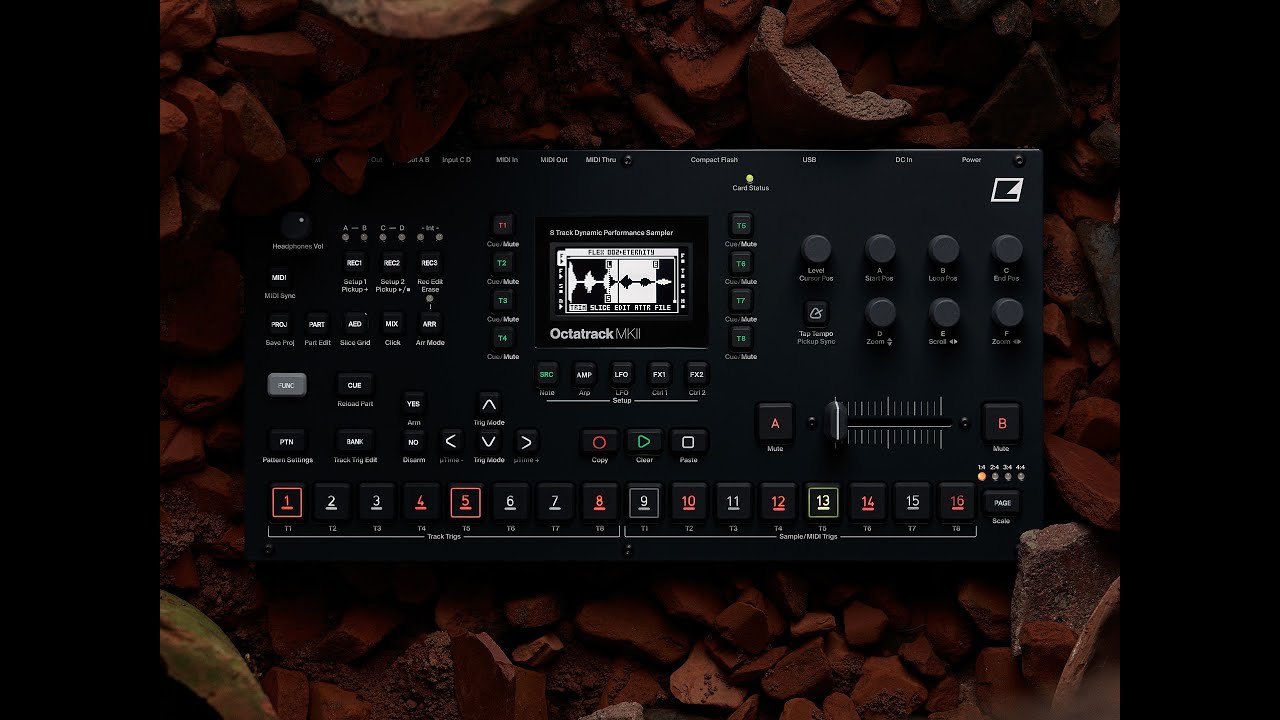Click the Level Cursor Pos knob
Image resolution: width=1280 pixels, height=720 pixels.
point(817,249)
